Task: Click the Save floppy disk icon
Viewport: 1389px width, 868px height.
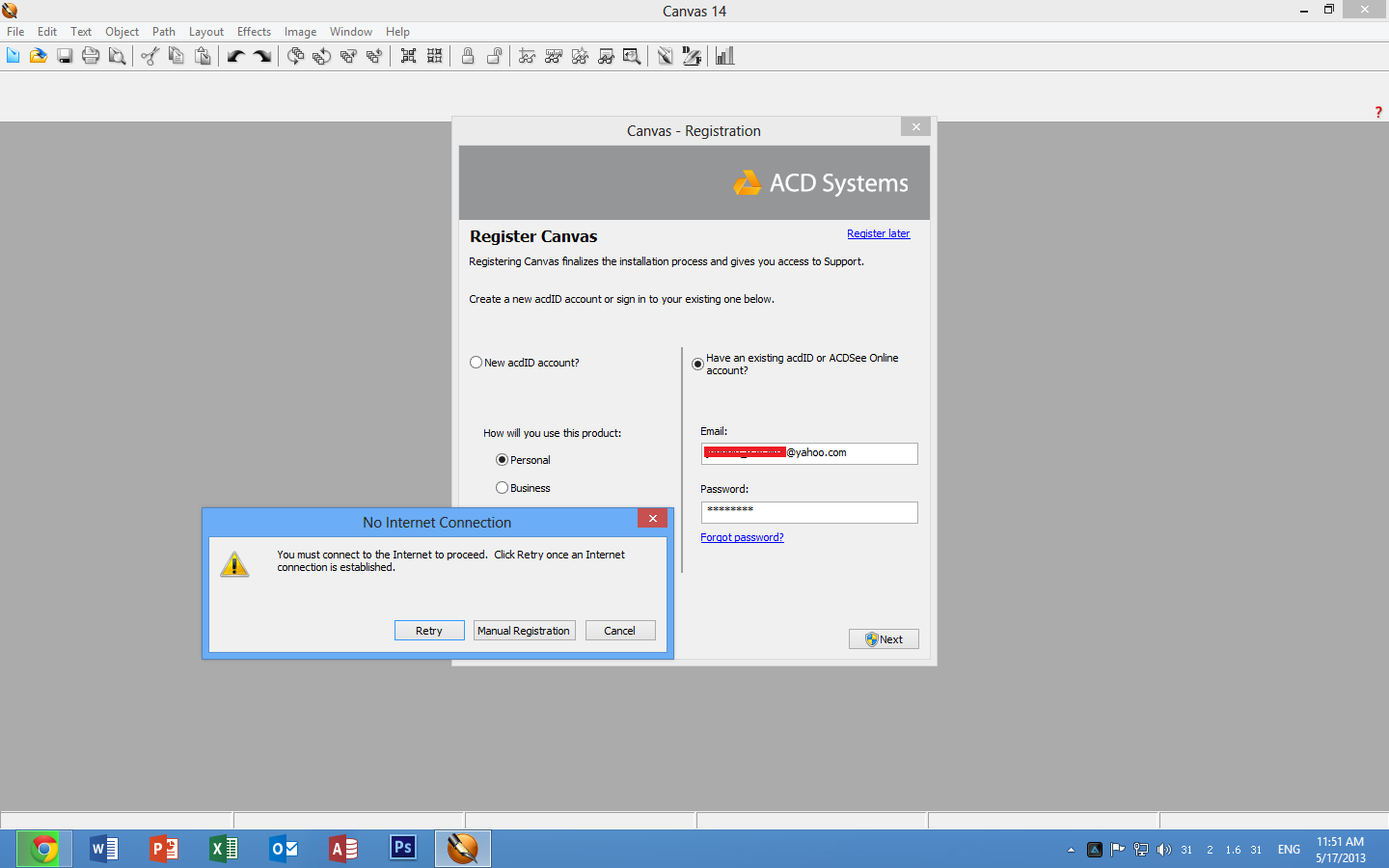Action: tap(65, 56)
